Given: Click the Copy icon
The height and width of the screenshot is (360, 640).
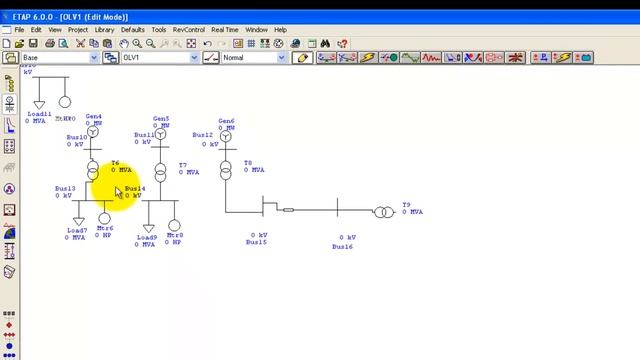Looking at the screenshot, I should 94,43.
